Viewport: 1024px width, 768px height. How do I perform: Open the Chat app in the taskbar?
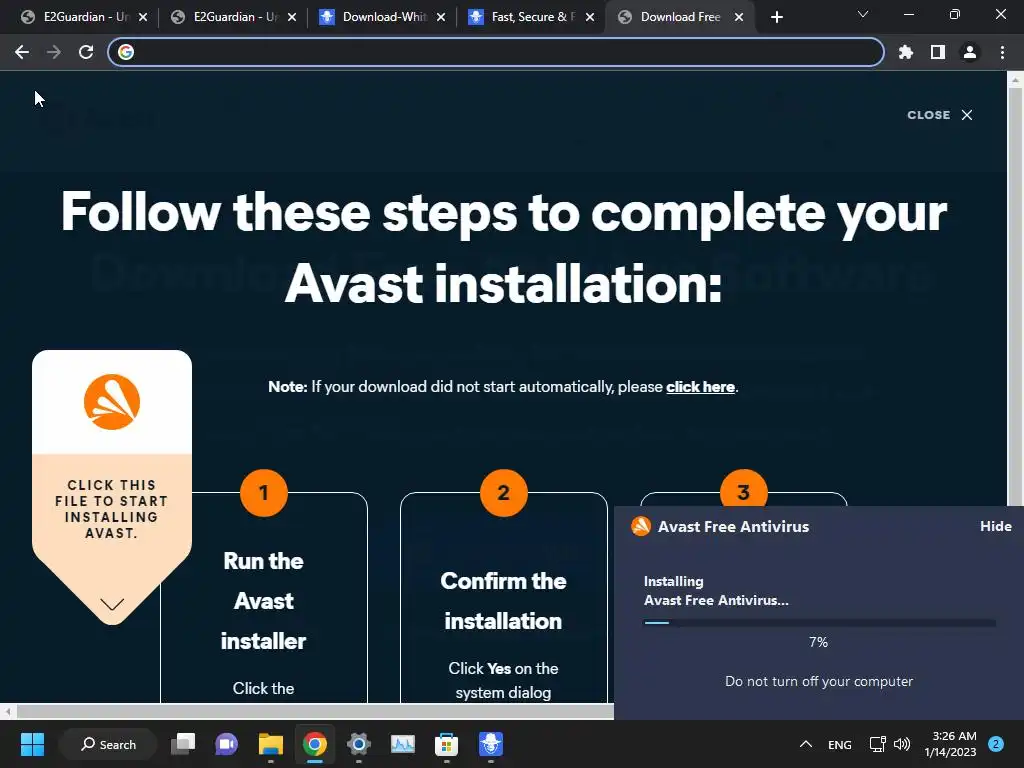pyautogui.click(x=227, y=744)
